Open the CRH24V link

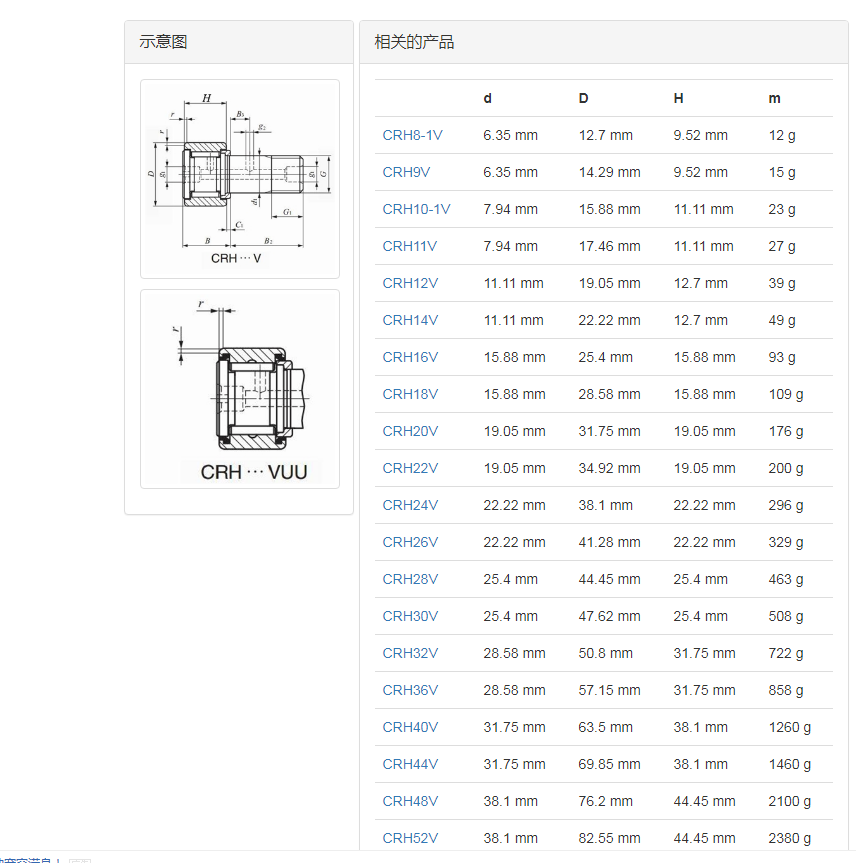(410, 505)
